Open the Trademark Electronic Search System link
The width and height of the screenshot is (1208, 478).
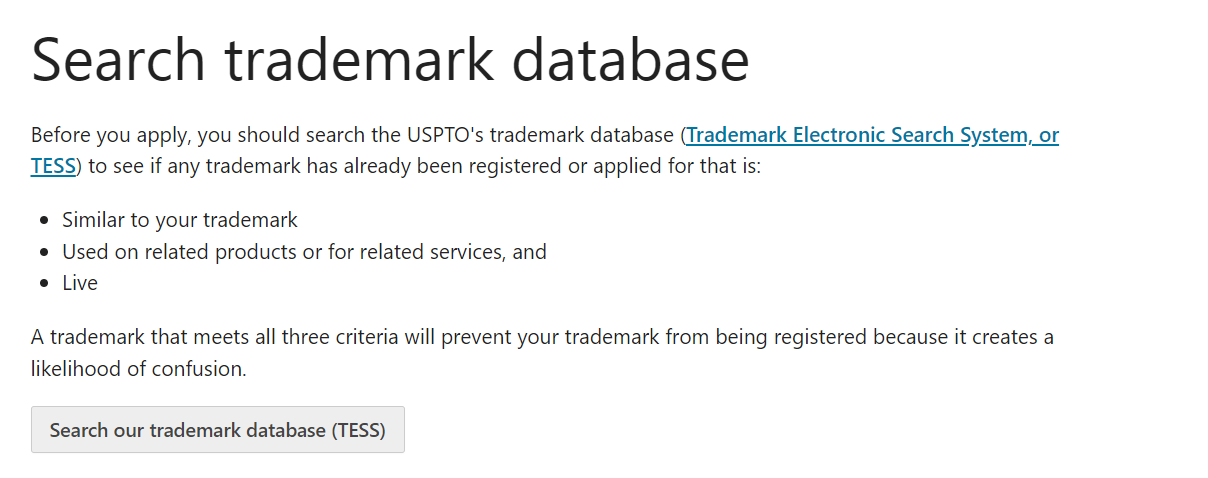pos(873,134)
